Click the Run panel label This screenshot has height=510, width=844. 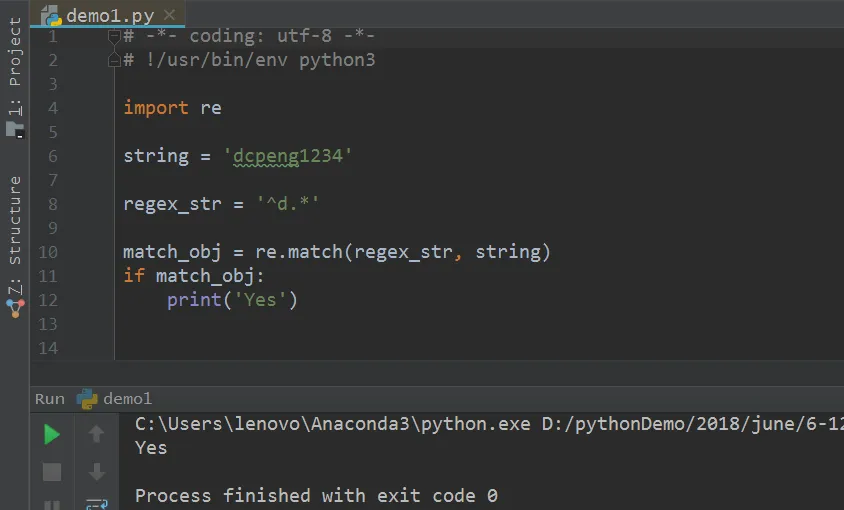click(50, 399)
